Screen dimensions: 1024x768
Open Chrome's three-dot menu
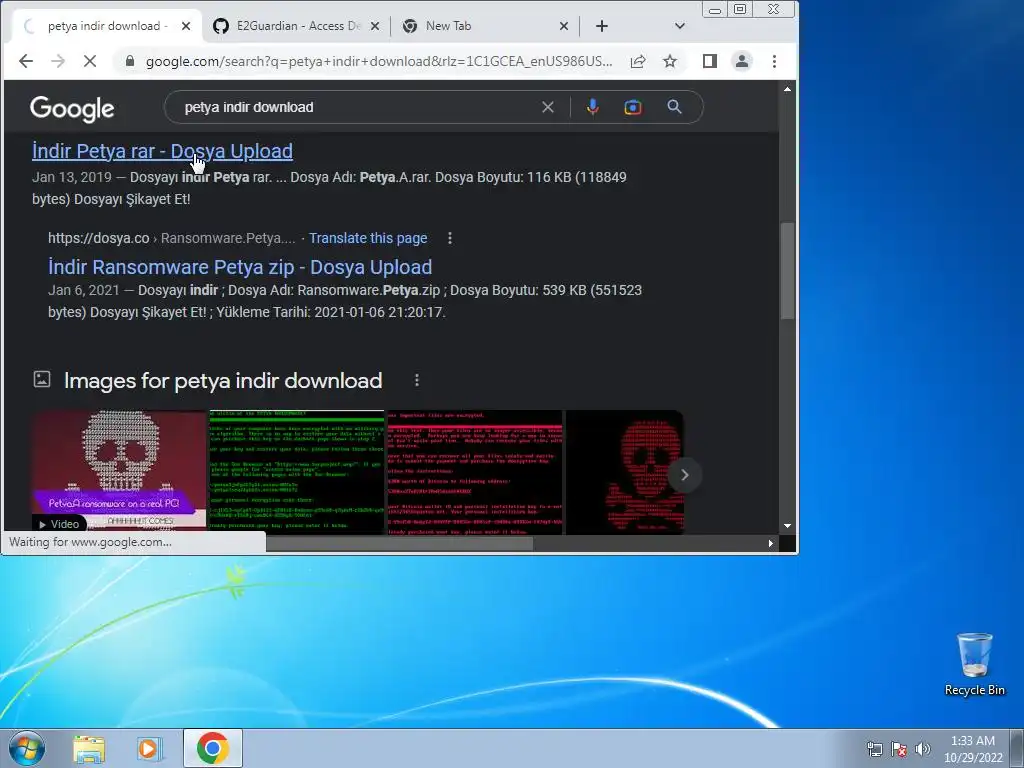click(x=775, y=61)
